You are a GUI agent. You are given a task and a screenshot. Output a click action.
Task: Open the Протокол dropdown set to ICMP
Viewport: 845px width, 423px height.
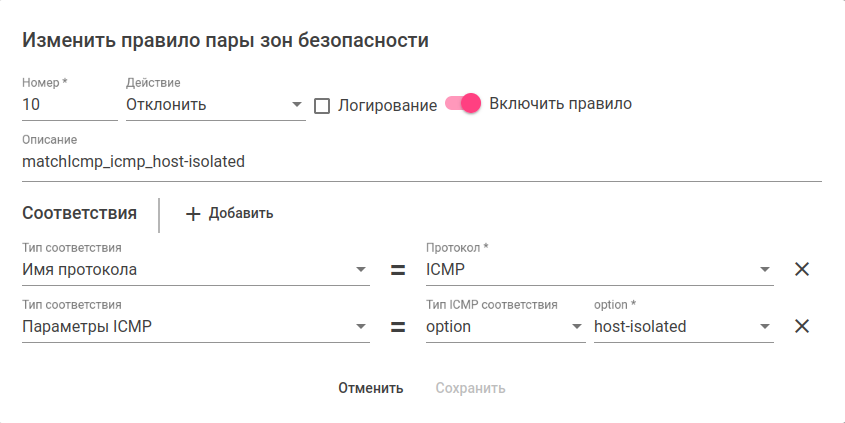click(x=598, y=269)
